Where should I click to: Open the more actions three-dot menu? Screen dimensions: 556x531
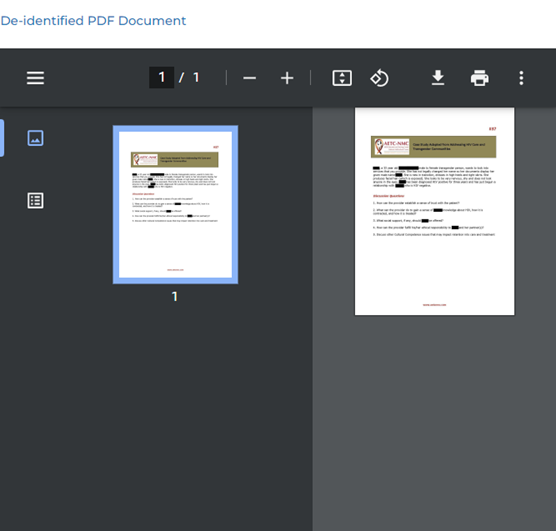click(x=521, y=78)
